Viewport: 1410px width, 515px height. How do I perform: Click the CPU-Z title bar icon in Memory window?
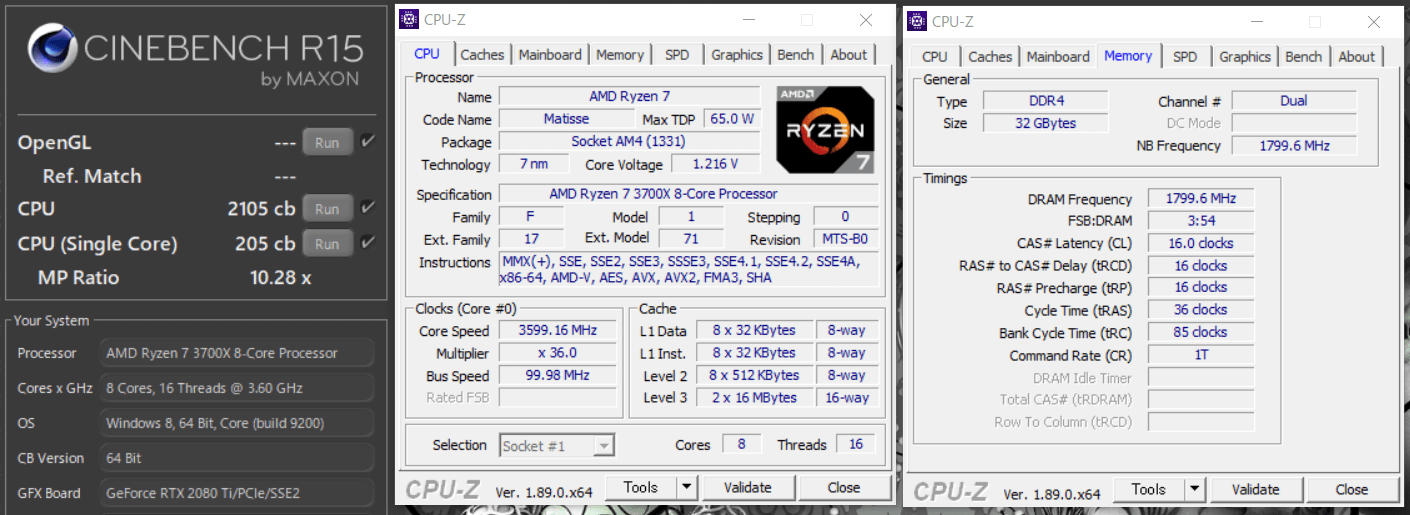pyautogui.click(x=916, y=21)
